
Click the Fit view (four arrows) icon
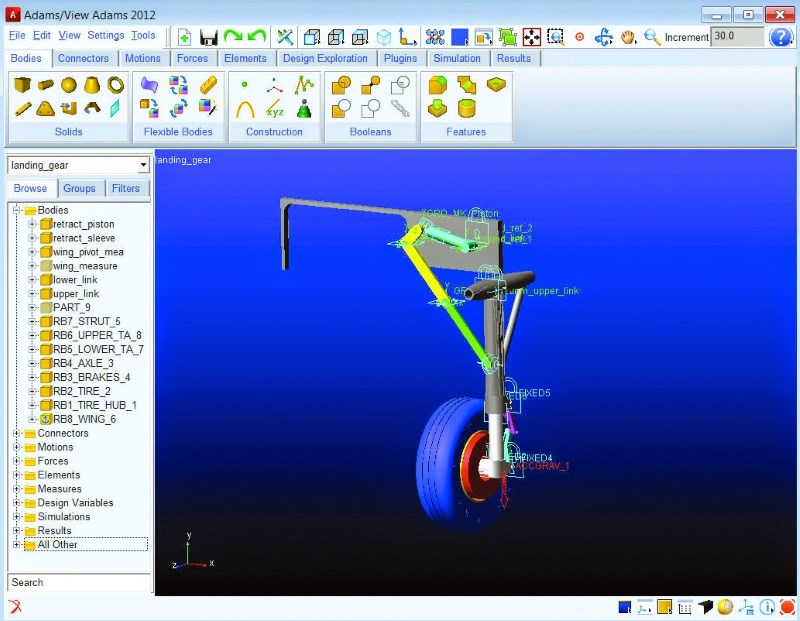[531, 37]
